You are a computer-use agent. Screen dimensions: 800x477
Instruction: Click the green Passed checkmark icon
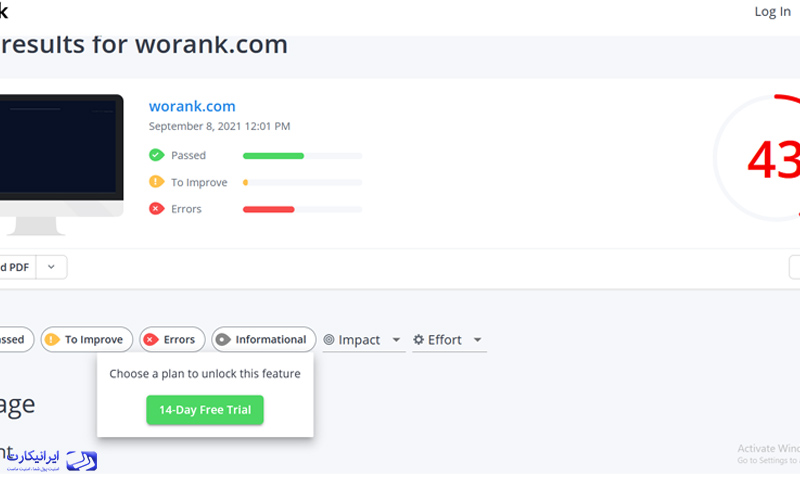pos(156,155)
